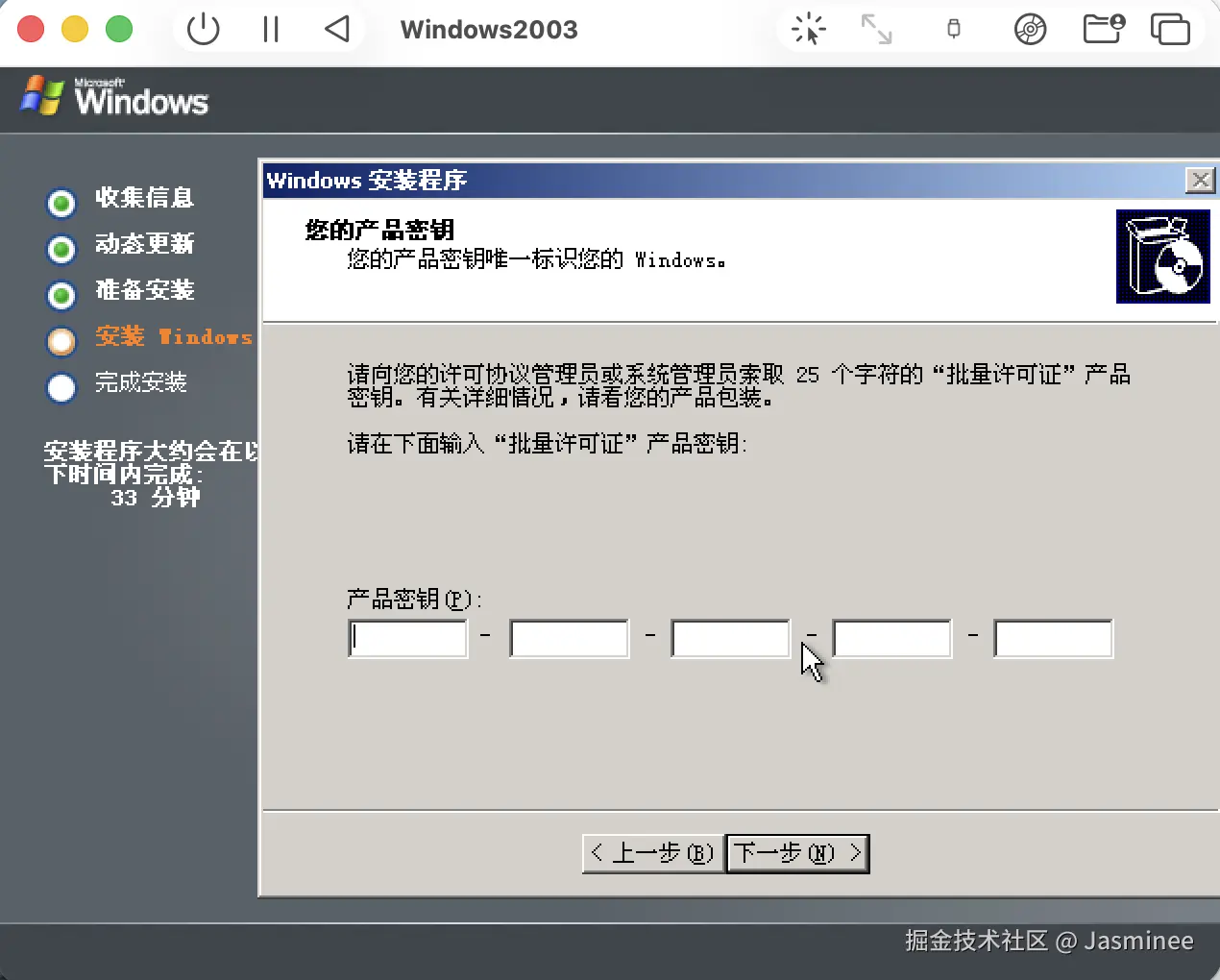Screen dimensions: 1220x980
Task: Click the resize arrows icon in the VM toolbar
Action: (876, 29)
